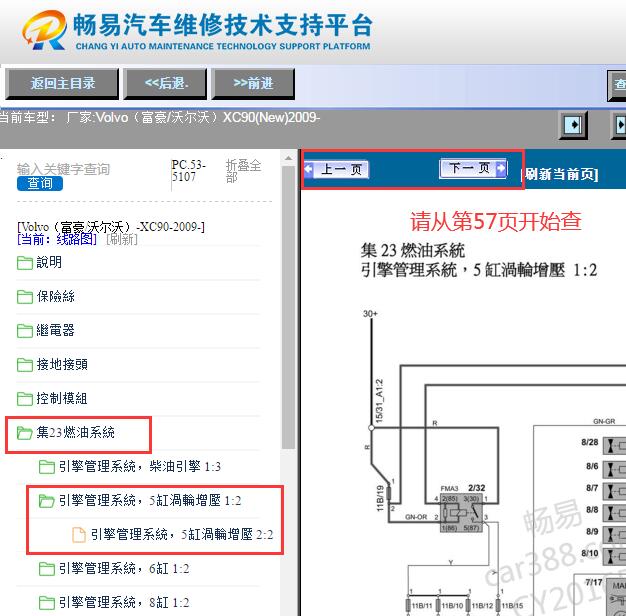Click open folder icon of 5缸渦輪增壓 1:2

tap(47, 501)
